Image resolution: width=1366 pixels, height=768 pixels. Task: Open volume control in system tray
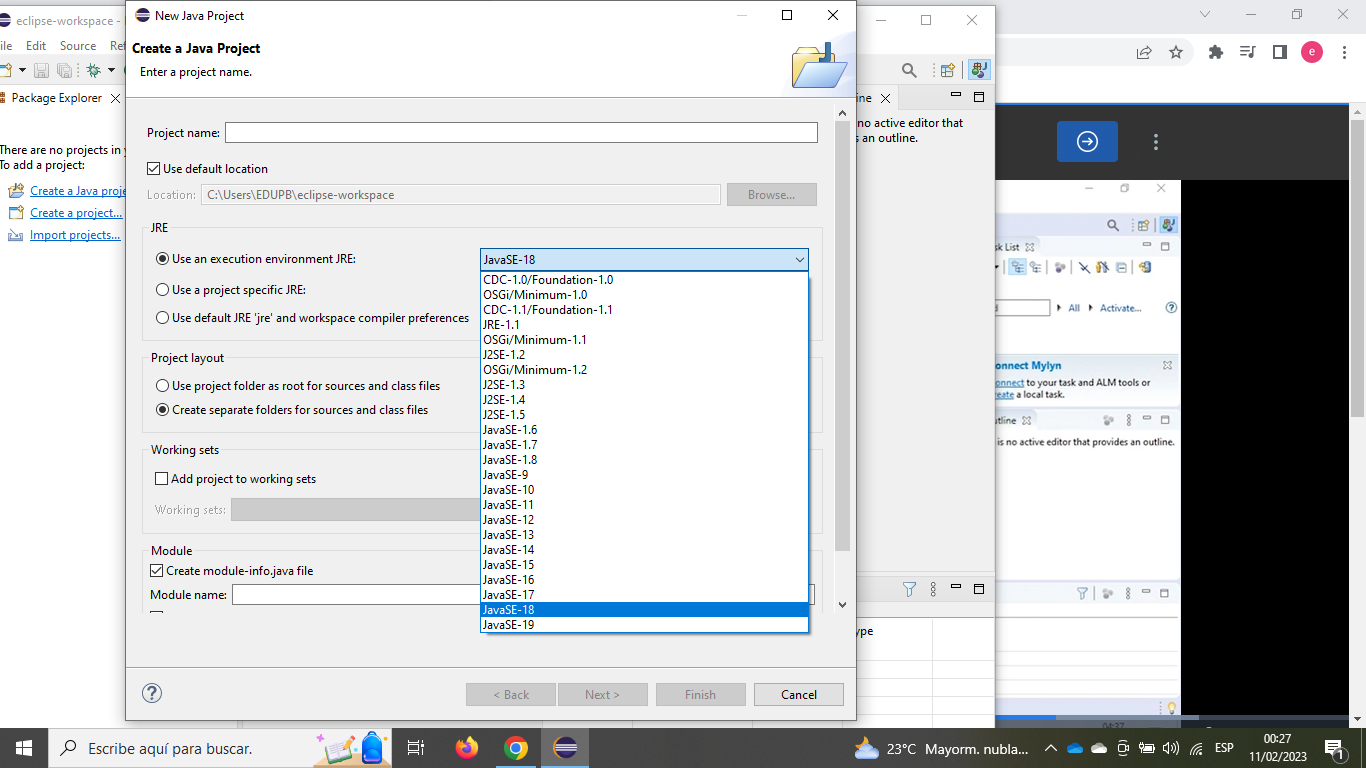pos(1171,748)
